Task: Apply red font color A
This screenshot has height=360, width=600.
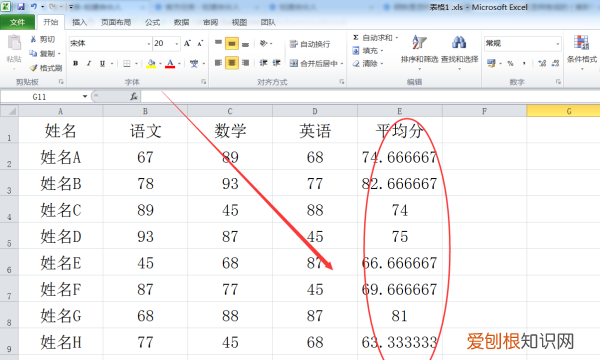Action: pyautogui.click(x=170, y=63)
